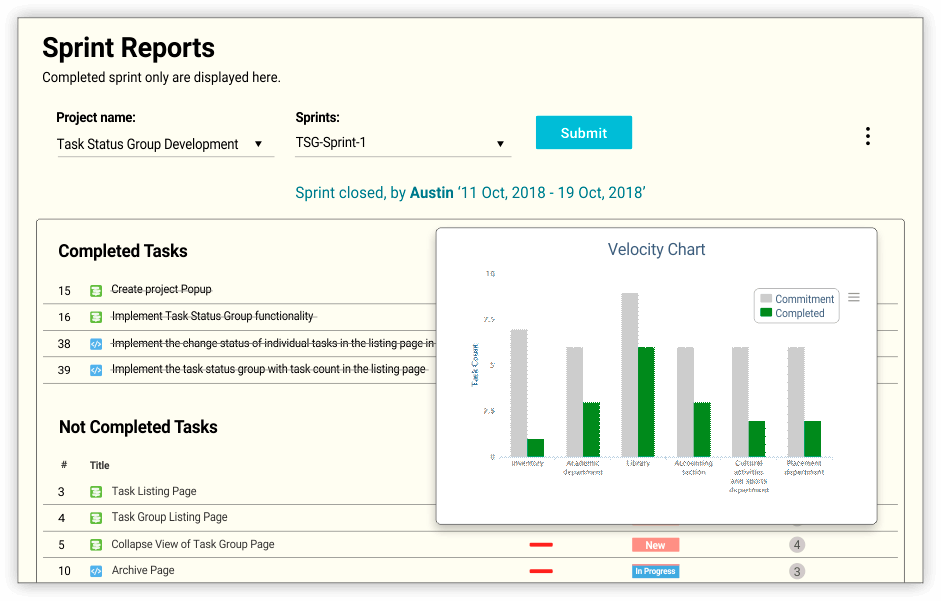Click green story icon of task 15

(x=95, y=291)
